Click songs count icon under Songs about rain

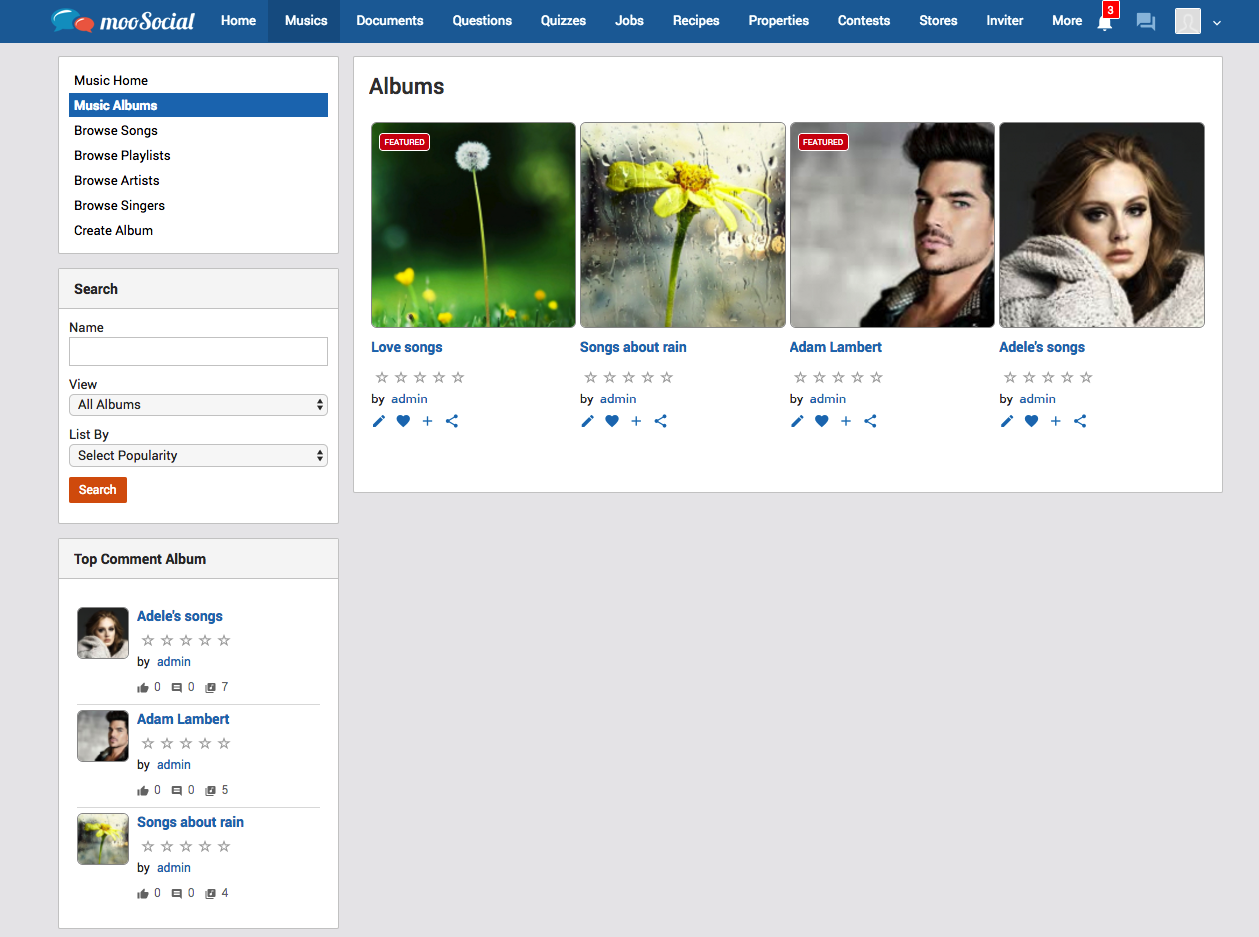[x=210, y=894]
